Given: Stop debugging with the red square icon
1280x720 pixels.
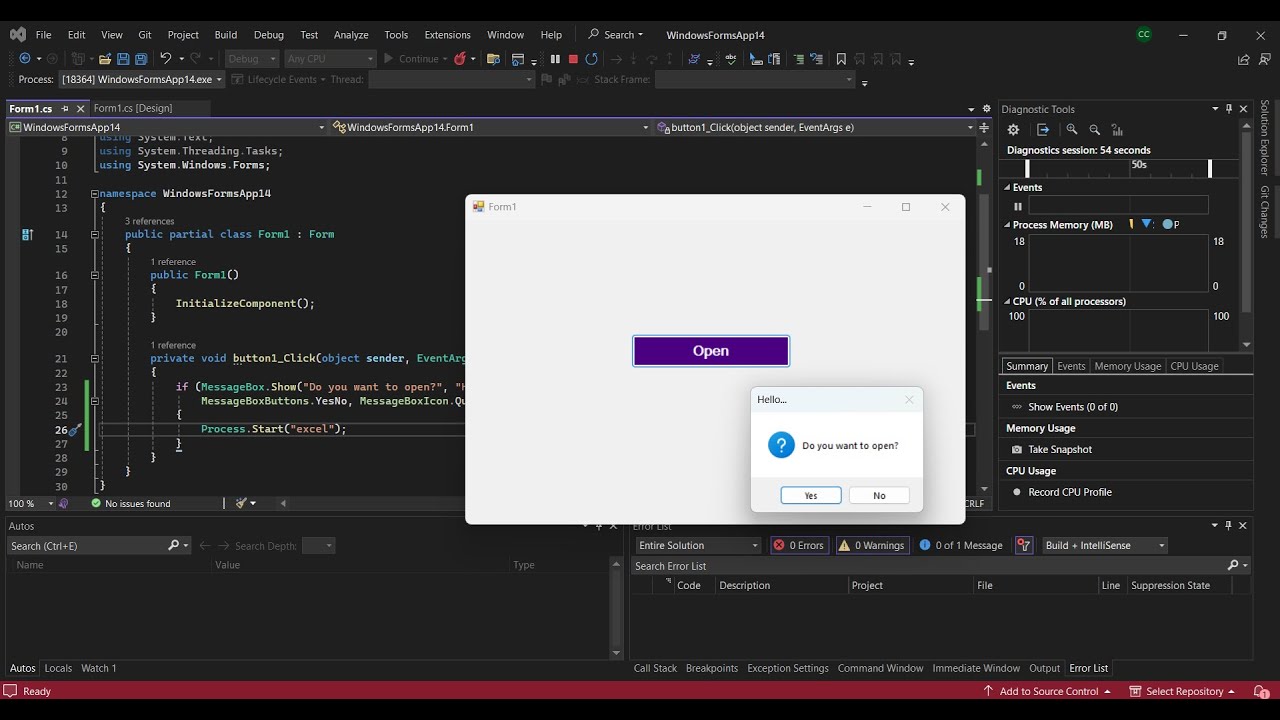Looking at the screenshot, I should coord(573,59).
